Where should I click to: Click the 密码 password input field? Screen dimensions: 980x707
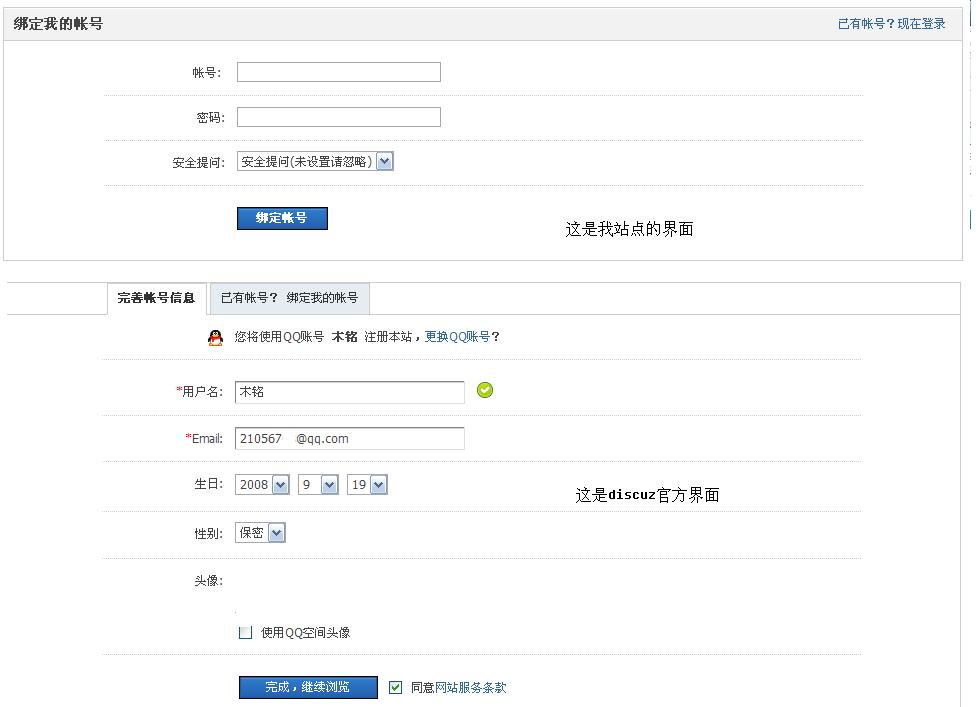[338, 116]
